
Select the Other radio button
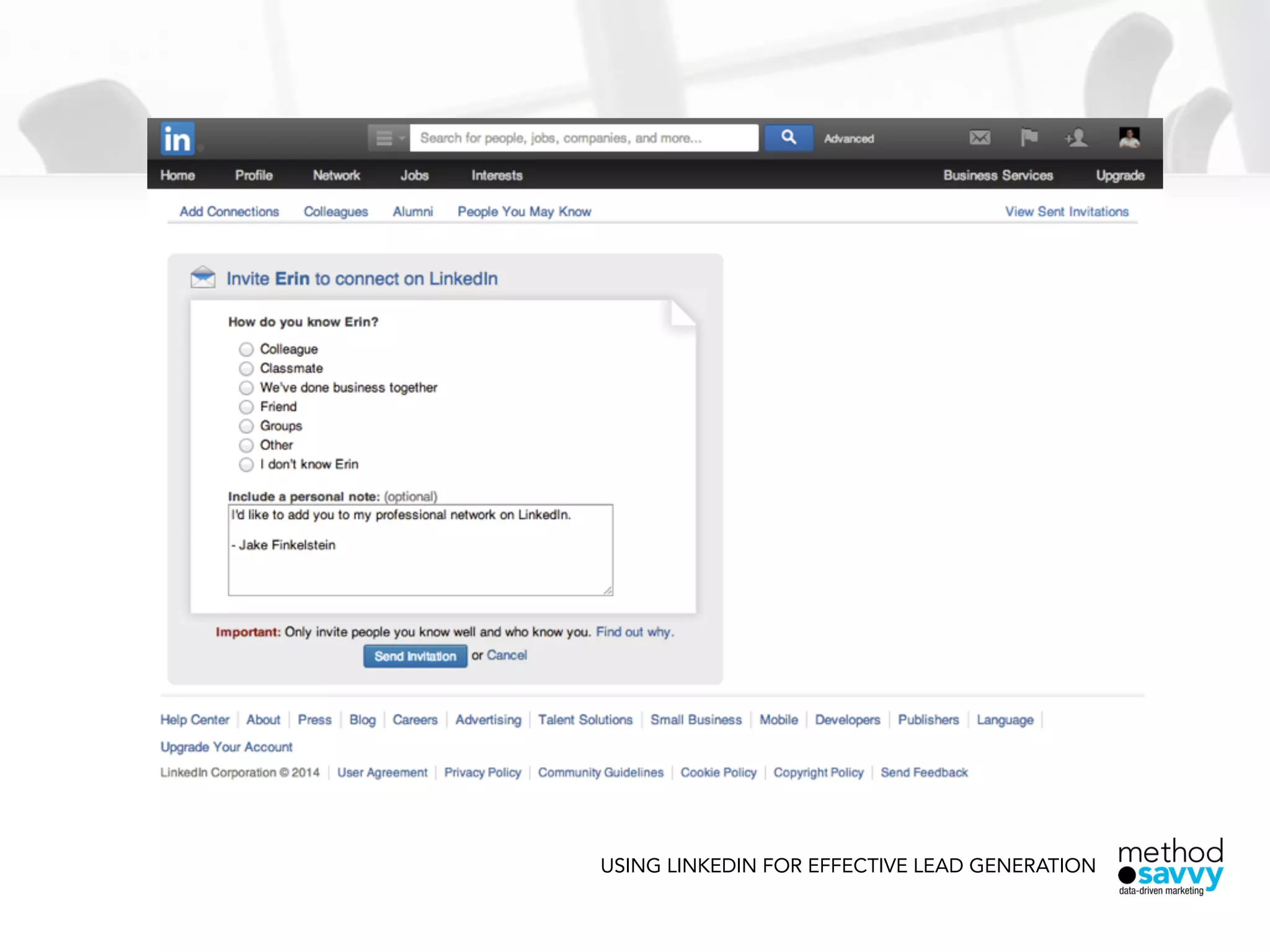click(246, 446)
